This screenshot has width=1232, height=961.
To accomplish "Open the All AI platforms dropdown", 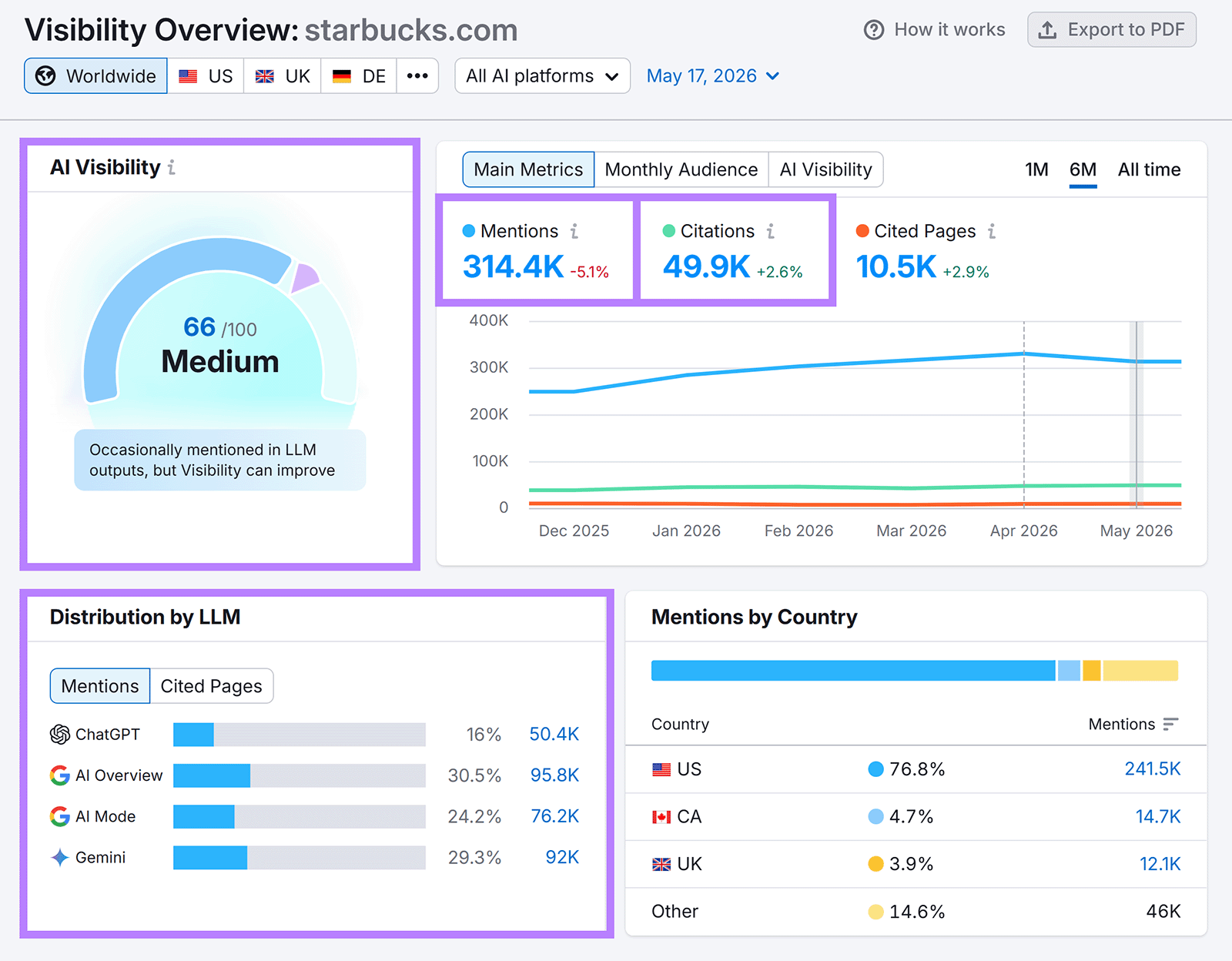I will [x=542, y=75].
